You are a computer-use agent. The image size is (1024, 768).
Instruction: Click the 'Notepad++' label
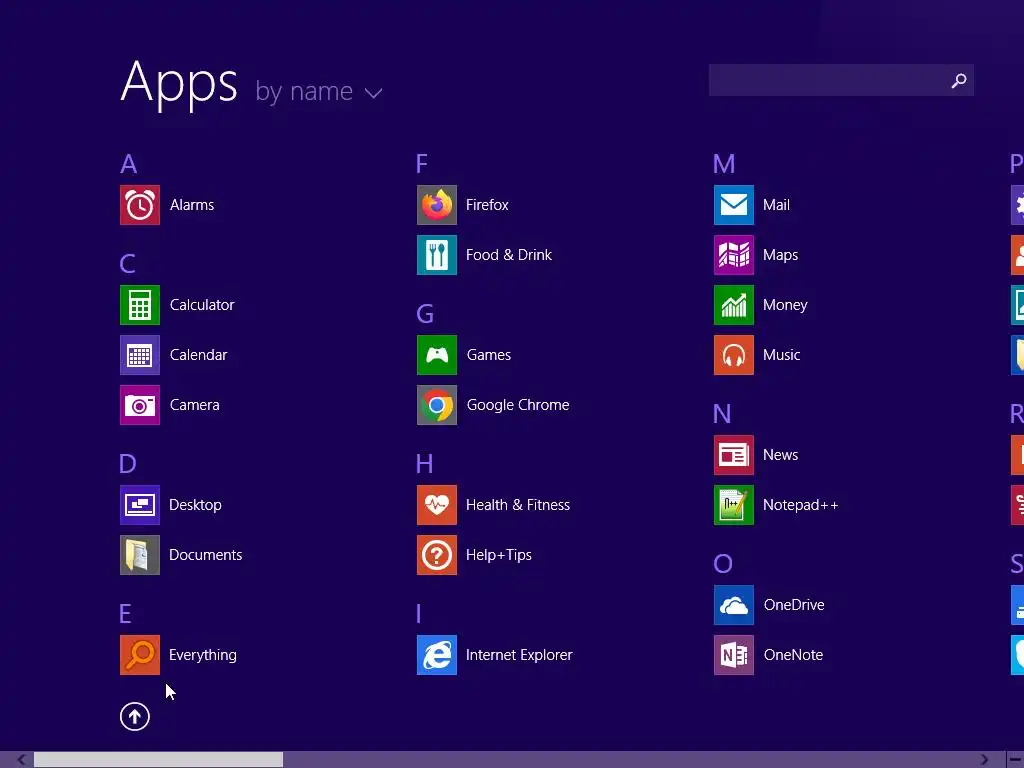tap(801, 505)
